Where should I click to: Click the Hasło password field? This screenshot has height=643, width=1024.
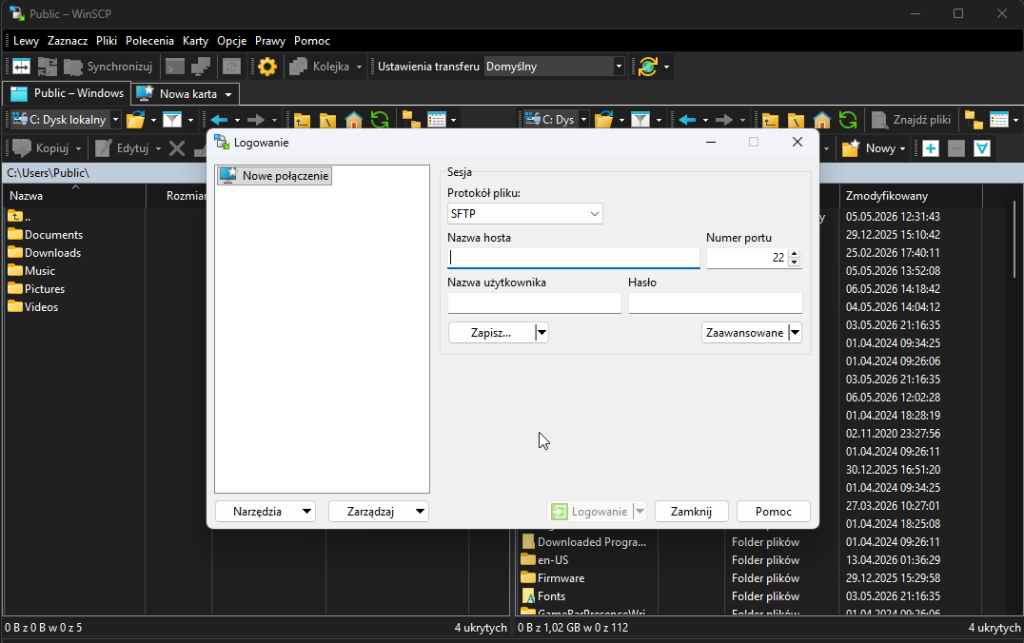[715, 303]
